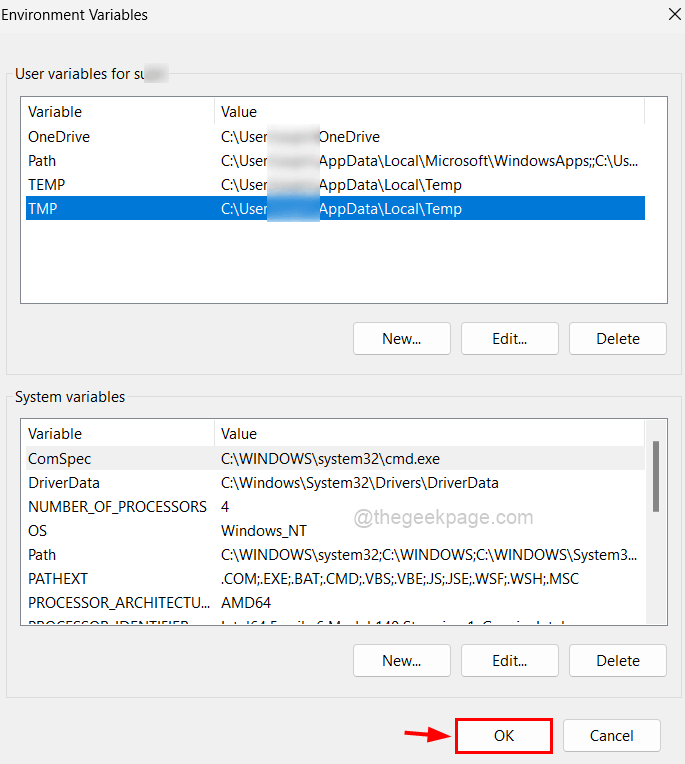
Task: Select the DriverData system variable
Action: 62,483
